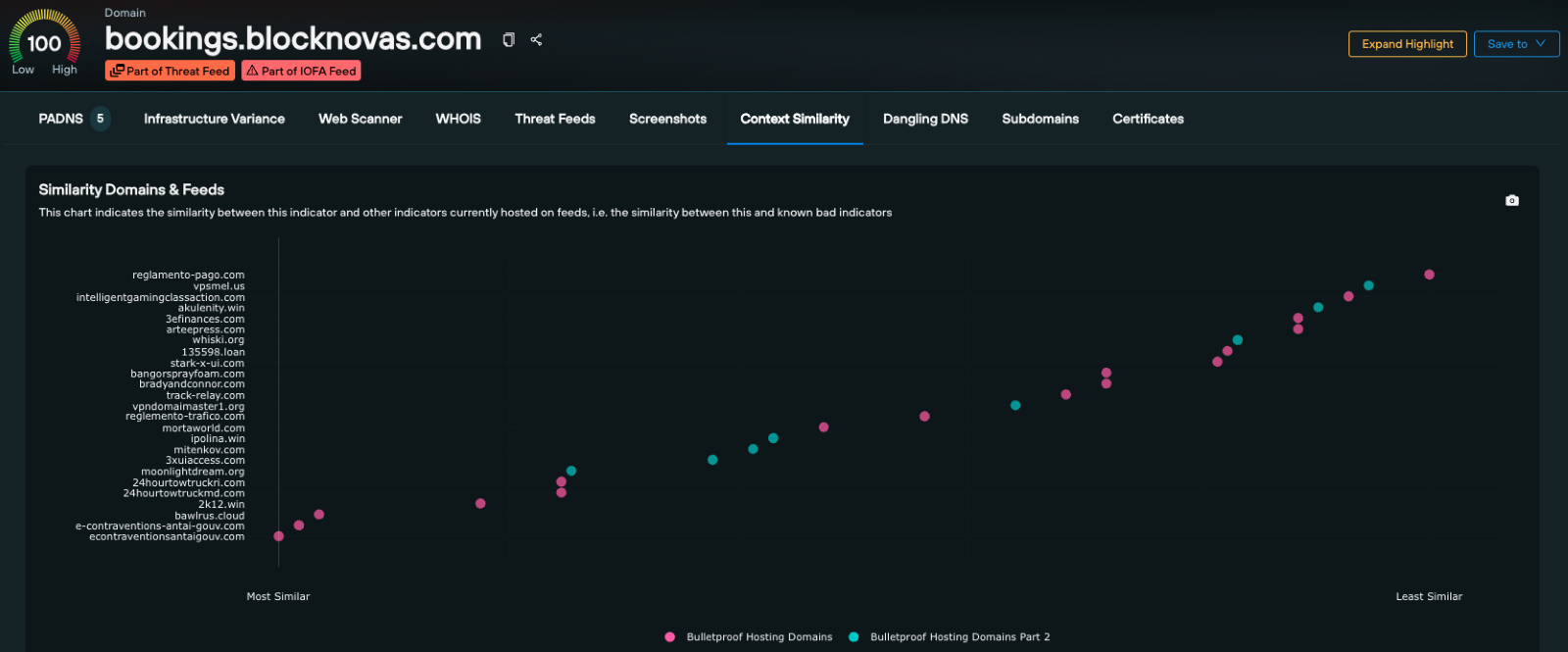Click the 24hourtowtruckmd.com axis label
The image size is (1568, 652).
pos(184,493)
